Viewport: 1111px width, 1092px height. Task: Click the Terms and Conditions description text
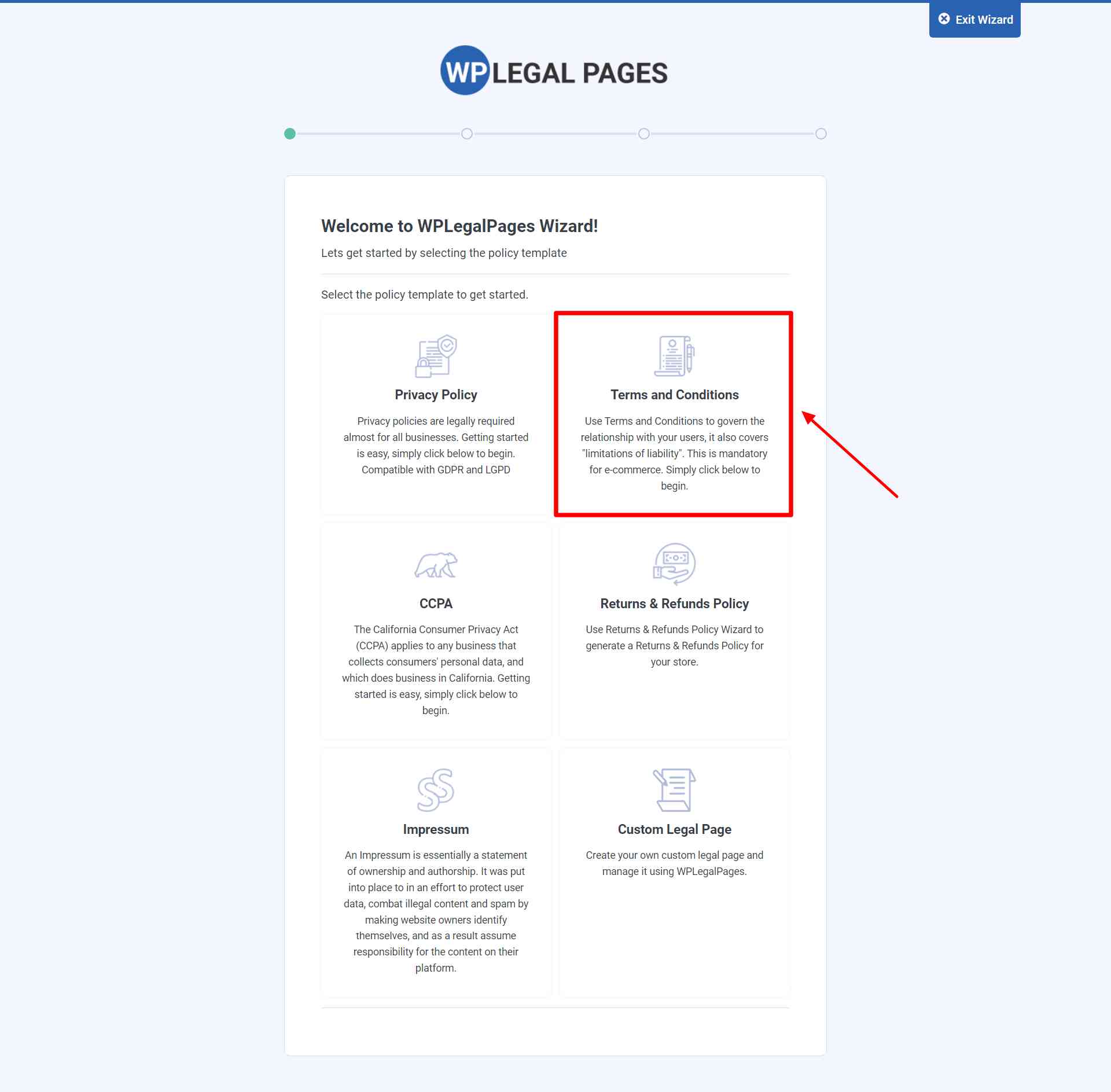(x=675, y=454)
